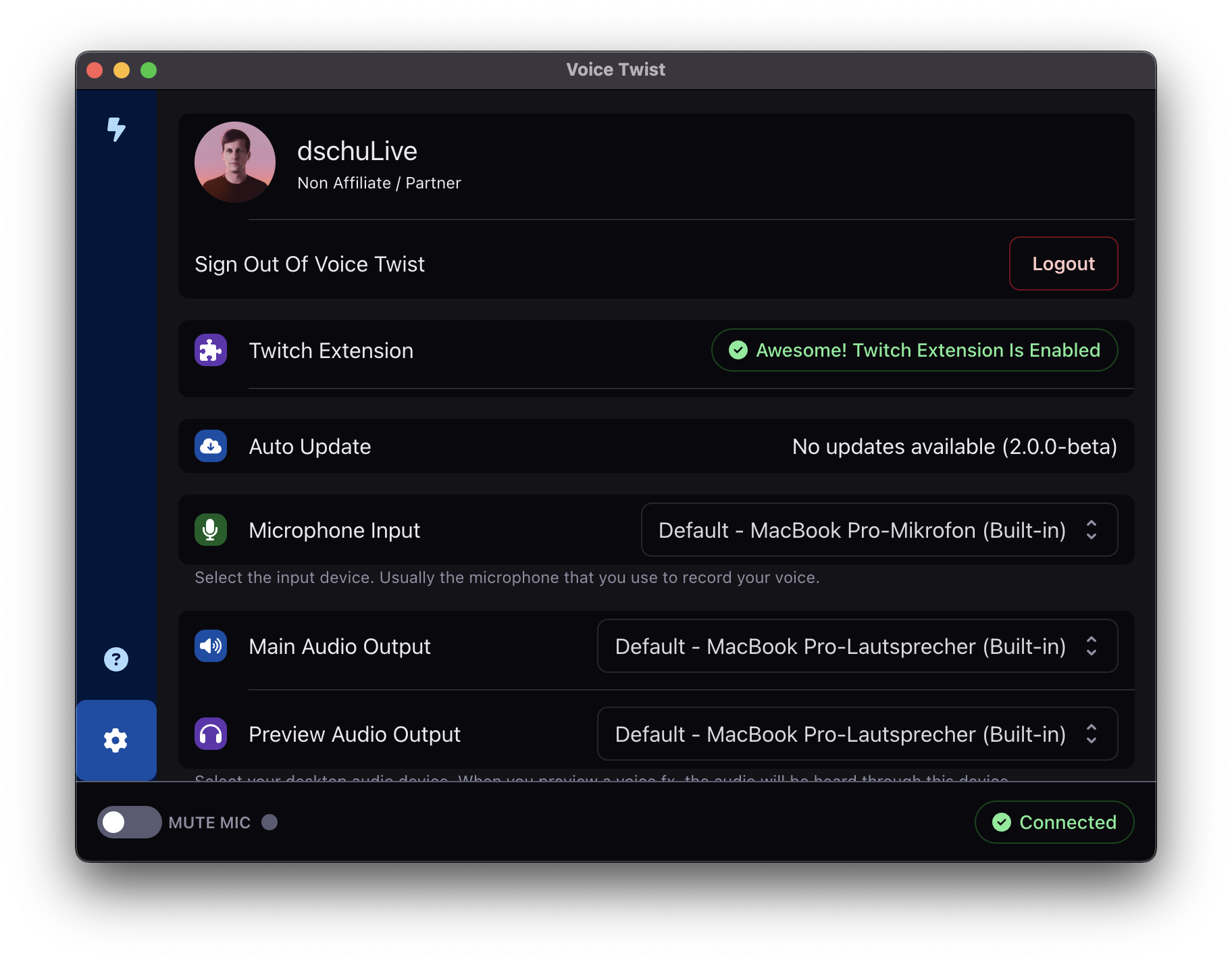This screenshot has width=1232, height=962.
Task: Click the "Microphone Input" label
Action: click(x=334, y=530)
